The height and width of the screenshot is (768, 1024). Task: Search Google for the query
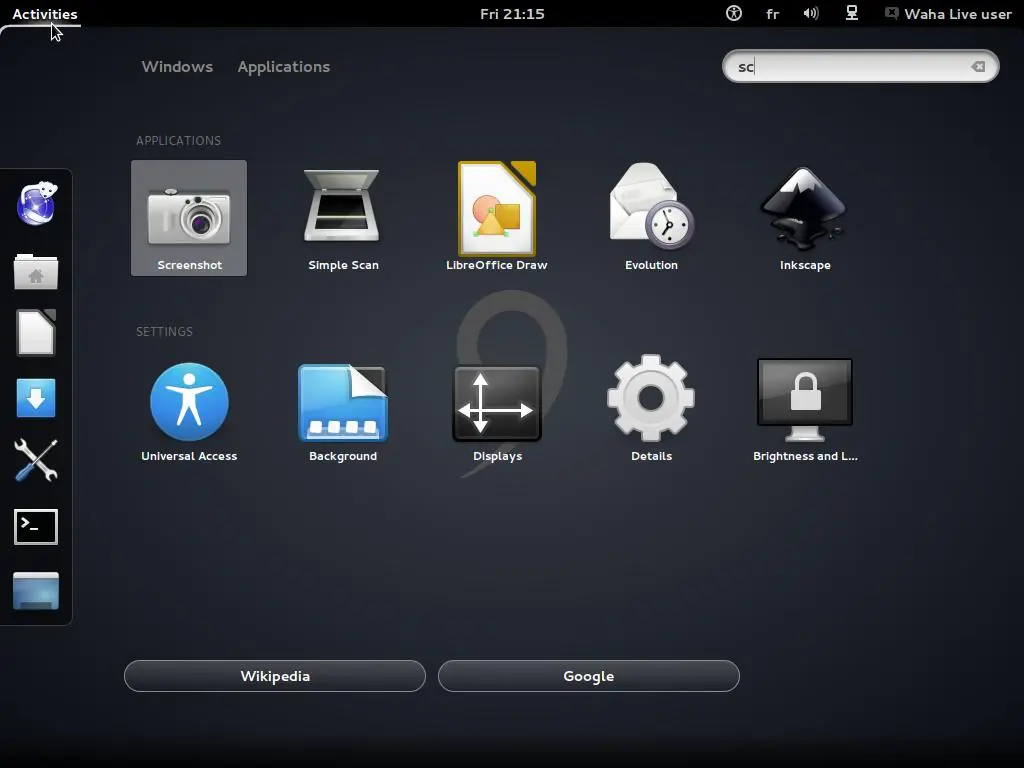click(x=588, y=676)
